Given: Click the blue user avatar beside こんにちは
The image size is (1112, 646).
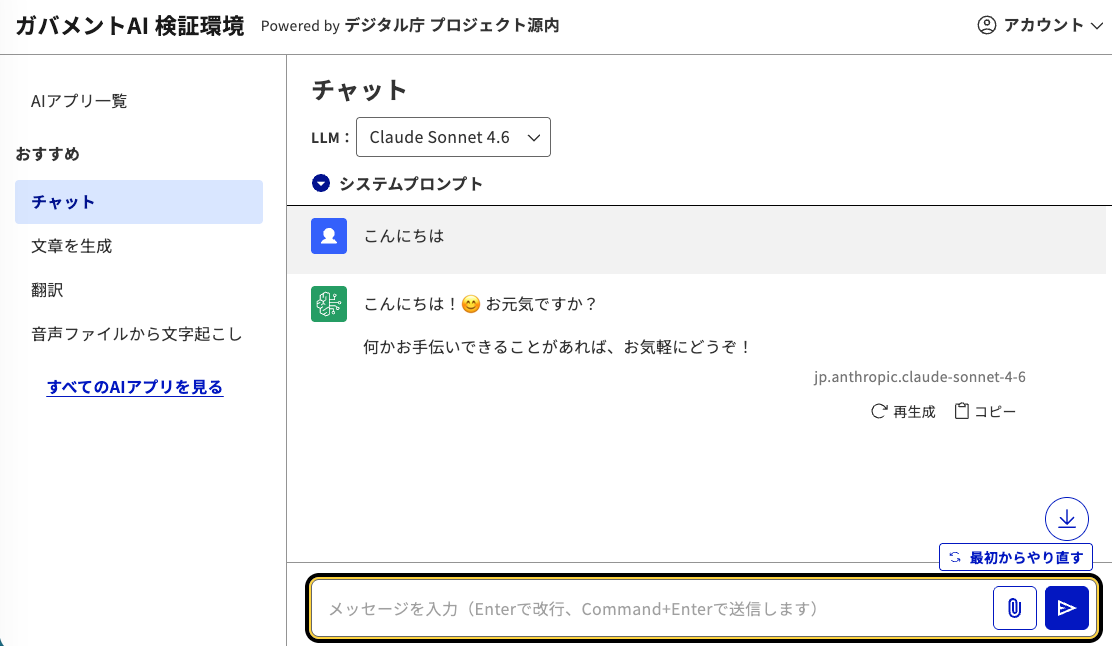Looking at the screenshot, I should 329,235.
